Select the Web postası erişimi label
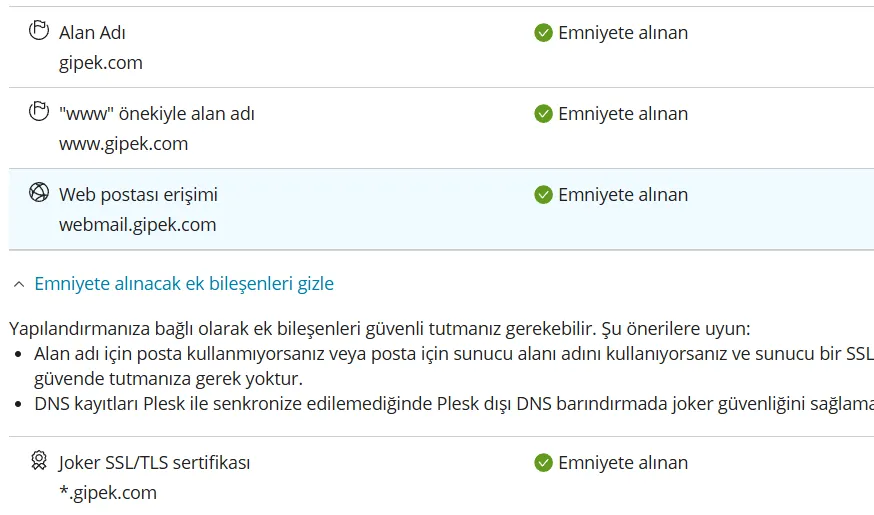This screenshot has width=874, height=515. pos(138,195)
